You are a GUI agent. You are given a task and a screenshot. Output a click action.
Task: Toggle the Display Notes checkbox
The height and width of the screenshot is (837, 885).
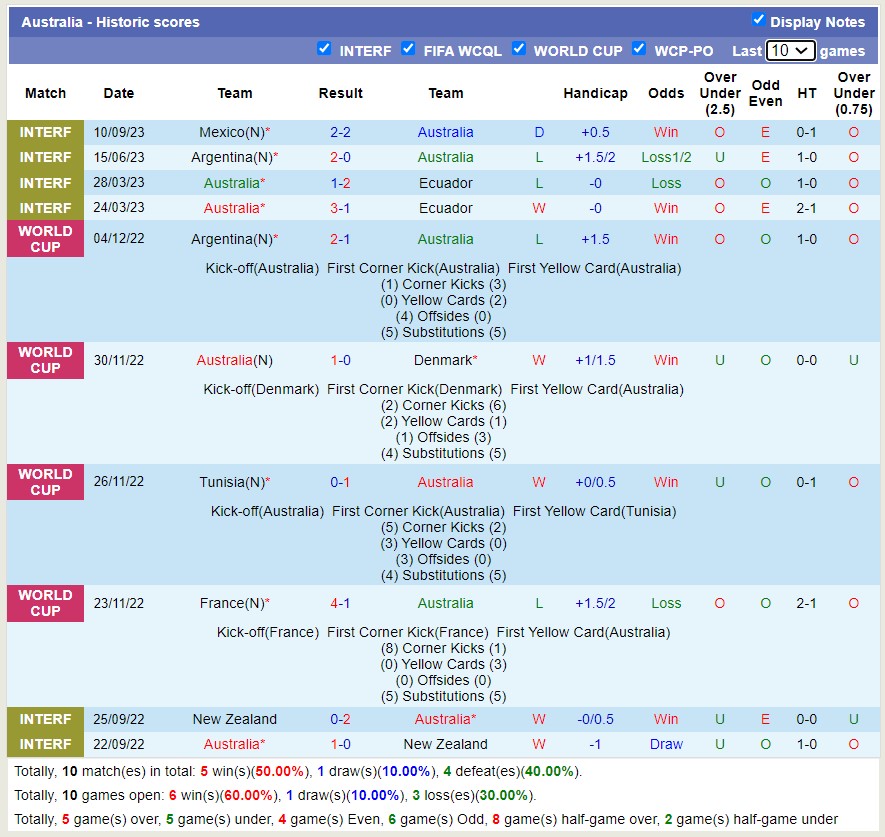pyautogui.click(x=758, y=20)
